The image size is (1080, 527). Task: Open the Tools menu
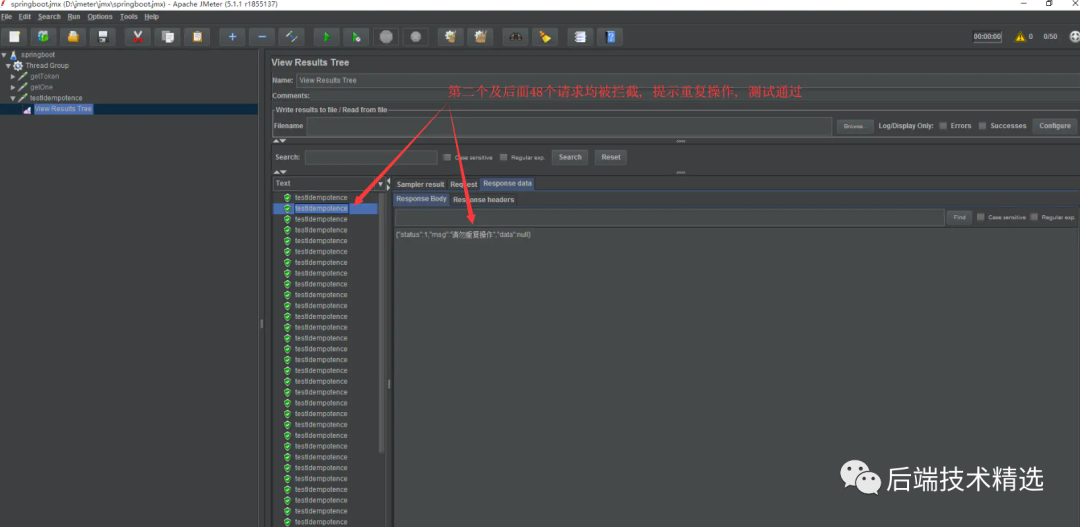(x=129, y=17)
